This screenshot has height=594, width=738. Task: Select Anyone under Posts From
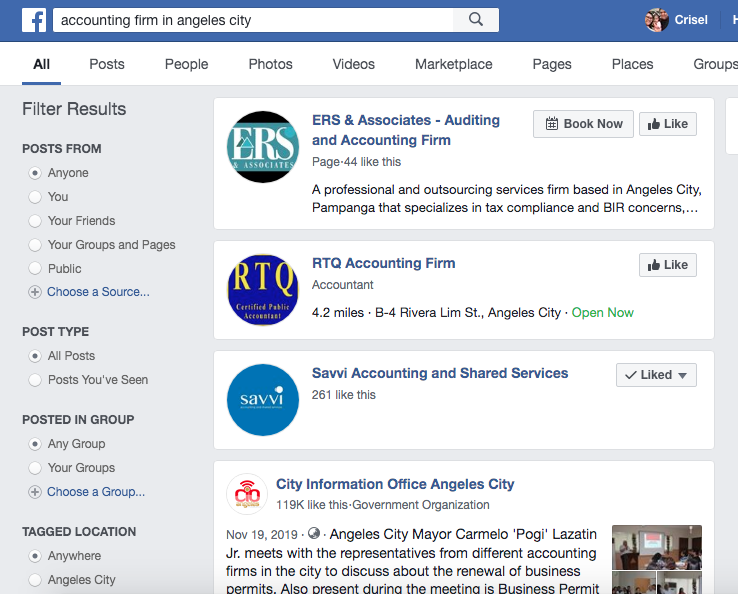(35, 173)
